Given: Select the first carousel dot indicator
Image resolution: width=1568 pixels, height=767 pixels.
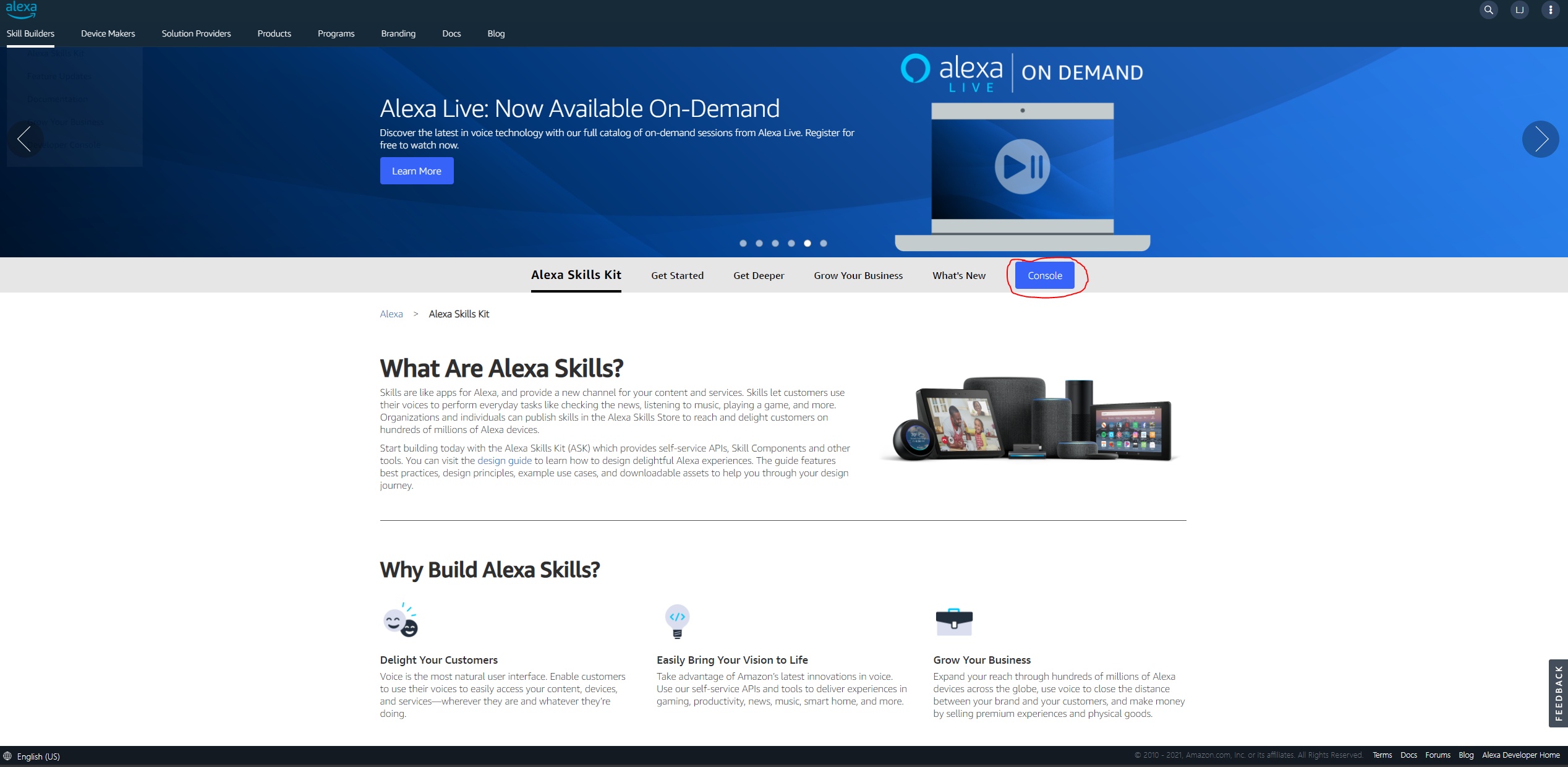Looking at the screenshot, I should tap(743, 244).
